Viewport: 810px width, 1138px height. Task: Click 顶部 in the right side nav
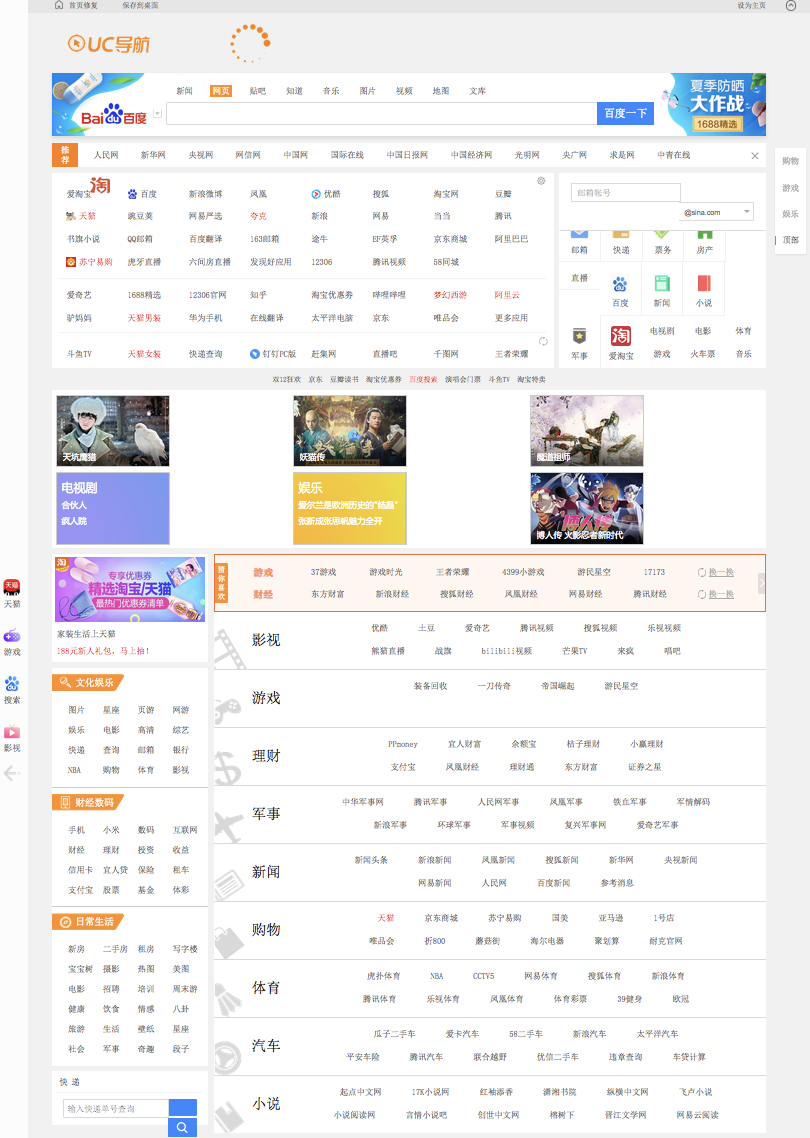pyautogui.click(x=790, y=240)
